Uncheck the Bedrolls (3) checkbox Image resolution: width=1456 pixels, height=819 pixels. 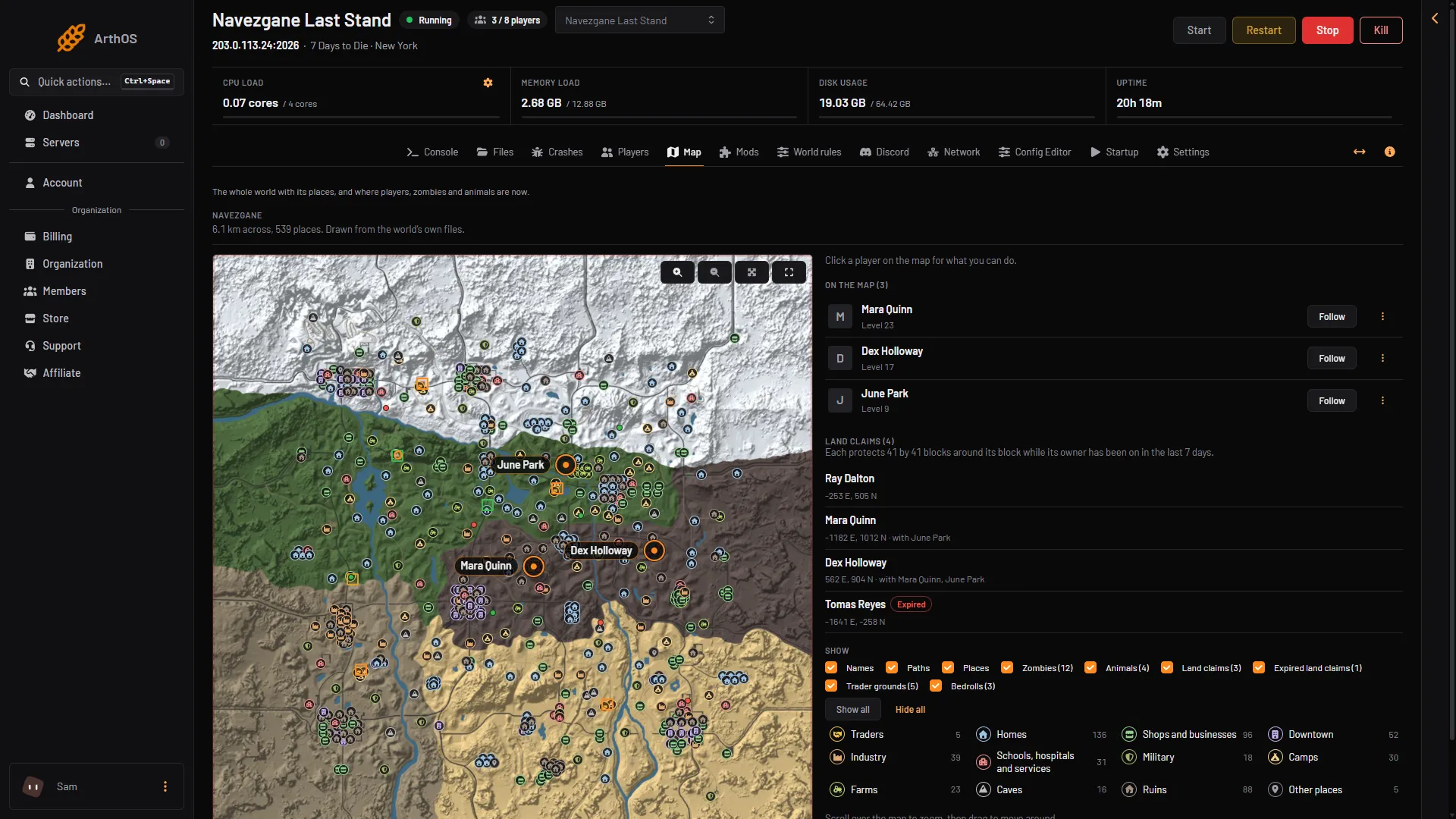(x=936, y=686)
